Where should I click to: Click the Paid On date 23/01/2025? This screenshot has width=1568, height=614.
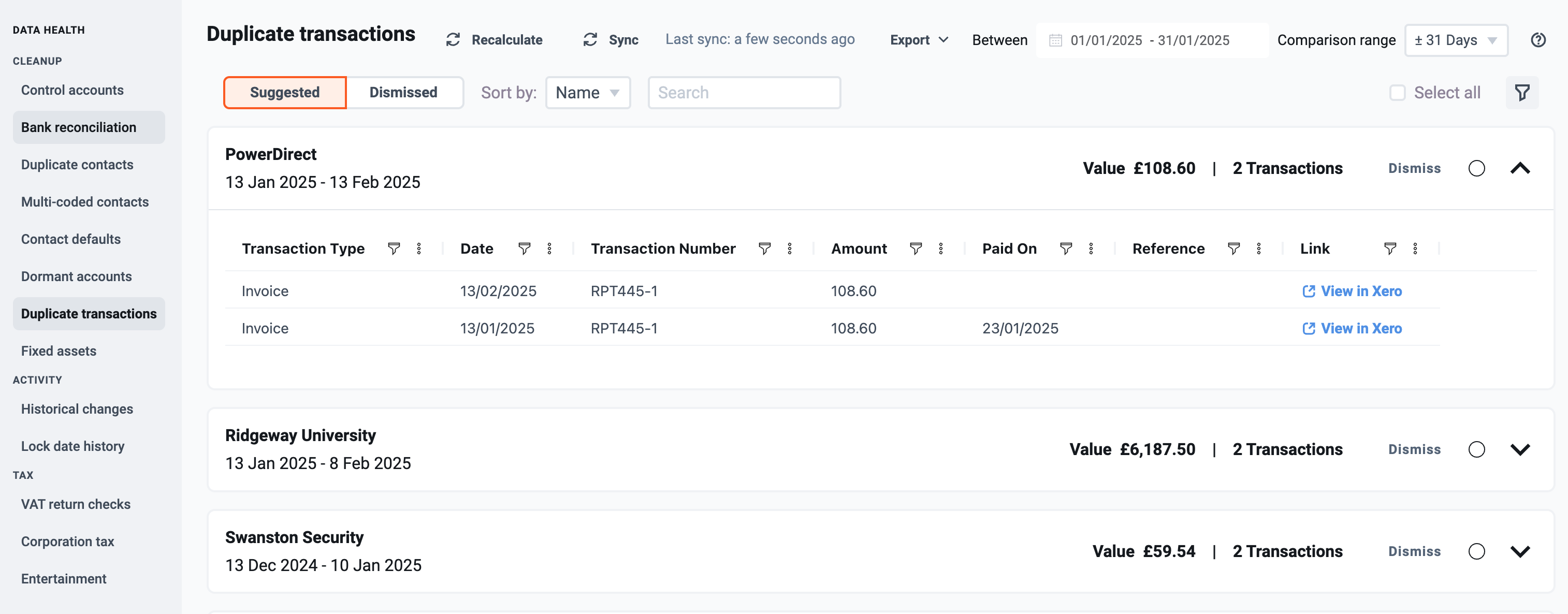click(1020, 329)
